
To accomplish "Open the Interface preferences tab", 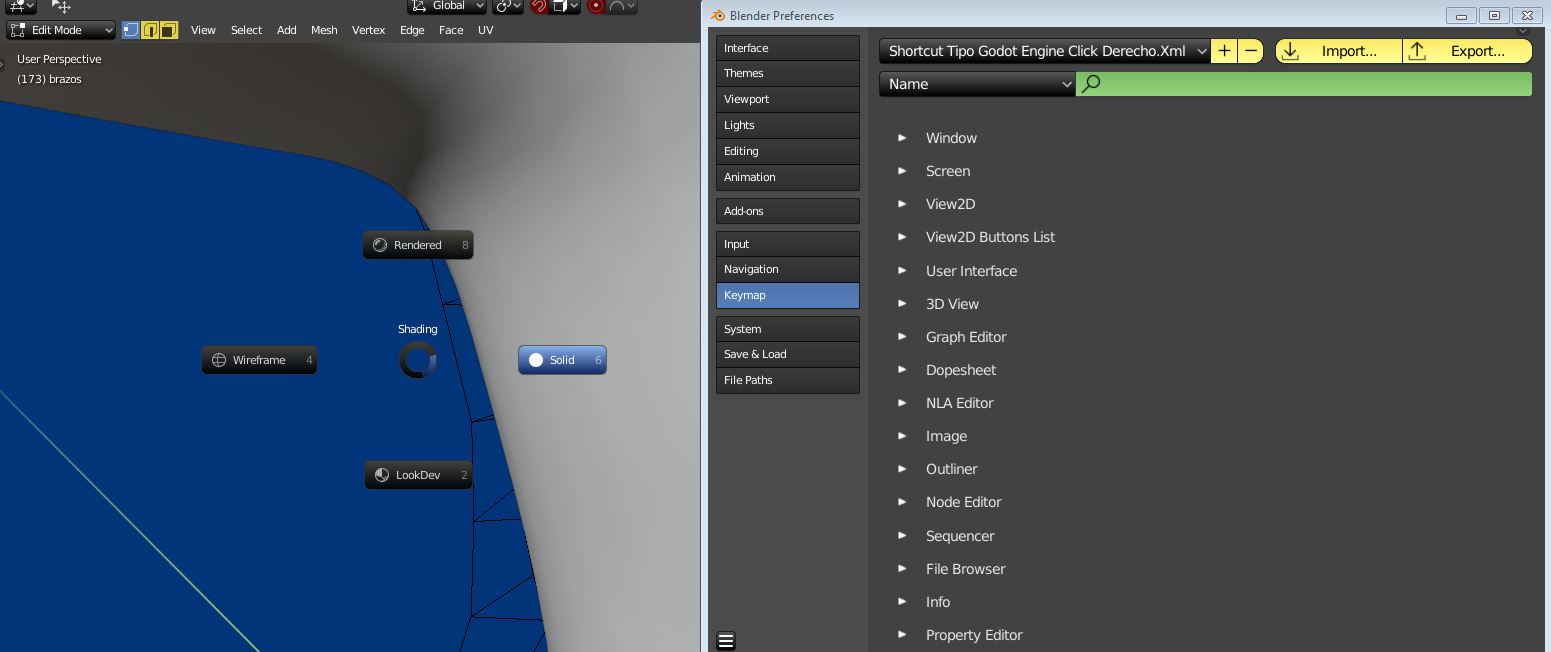I will tap(788, 48).
